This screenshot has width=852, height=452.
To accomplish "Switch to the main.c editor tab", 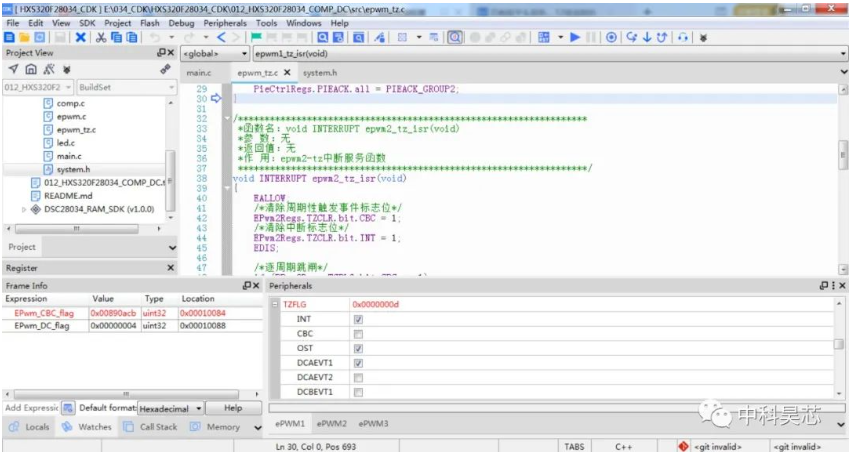I will coord(199,73).
